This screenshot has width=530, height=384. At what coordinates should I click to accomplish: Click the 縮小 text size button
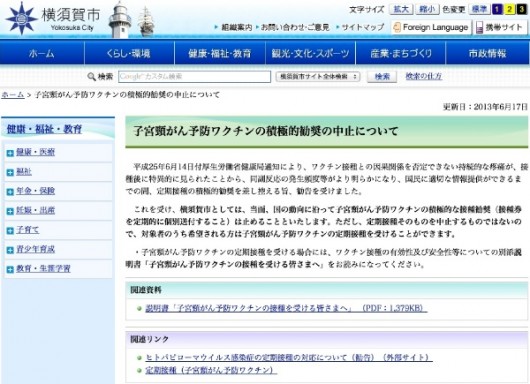427,9
